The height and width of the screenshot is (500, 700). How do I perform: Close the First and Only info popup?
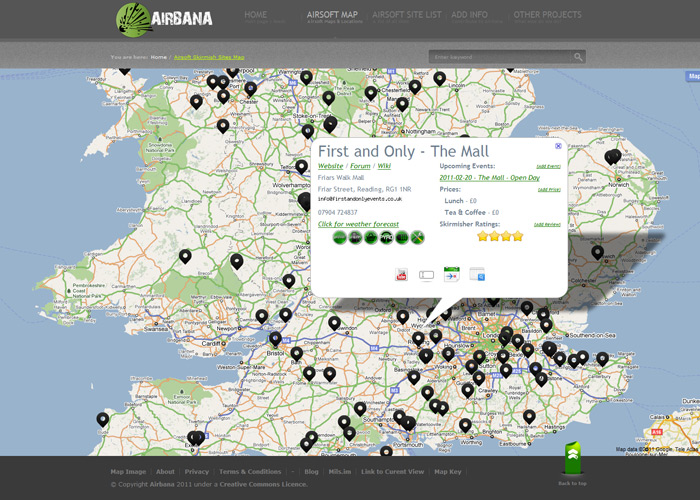[558, 146]
